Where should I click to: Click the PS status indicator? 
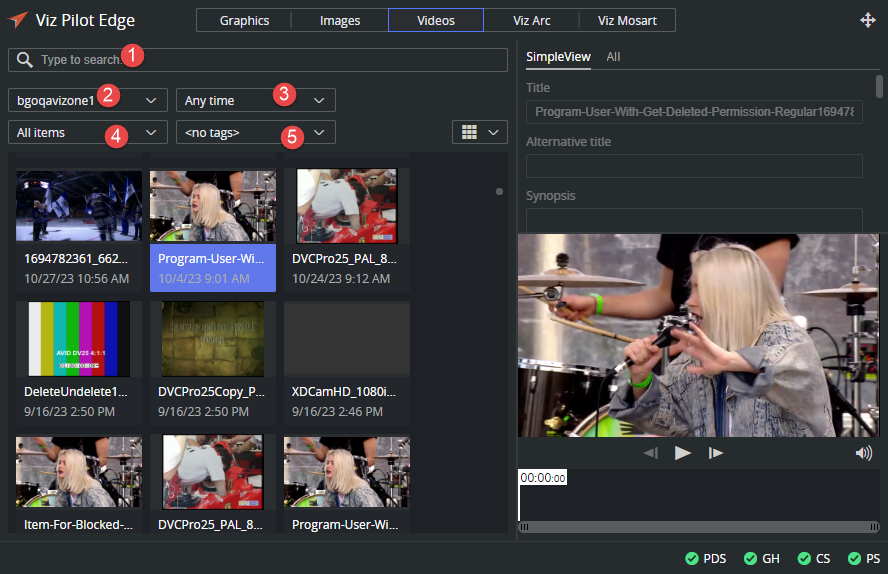click(x=864, y=559)
